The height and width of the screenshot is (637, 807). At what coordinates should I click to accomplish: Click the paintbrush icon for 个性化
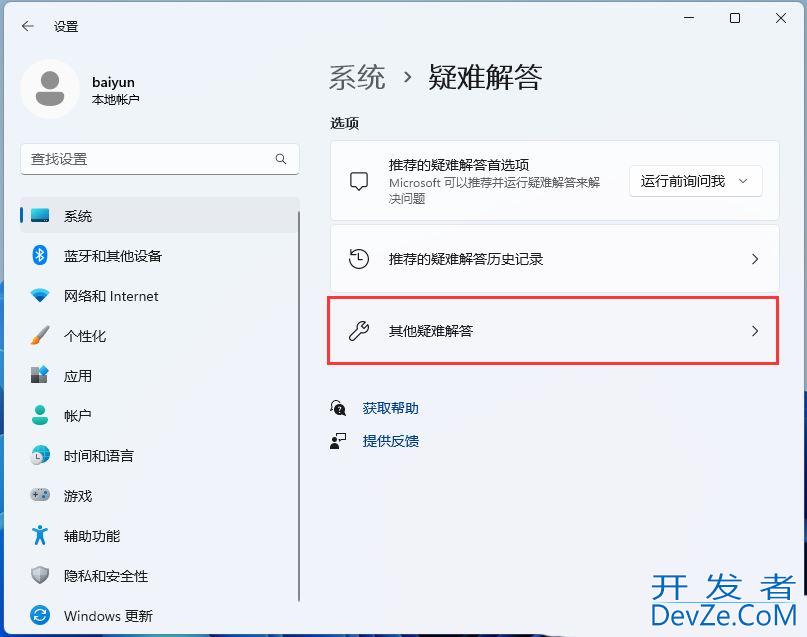(x=40, y=335)
